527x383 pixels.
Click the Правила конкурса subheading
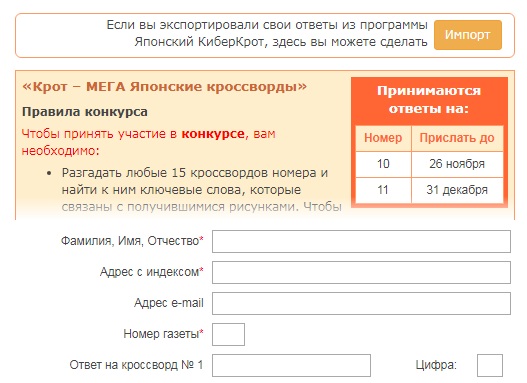85,112
